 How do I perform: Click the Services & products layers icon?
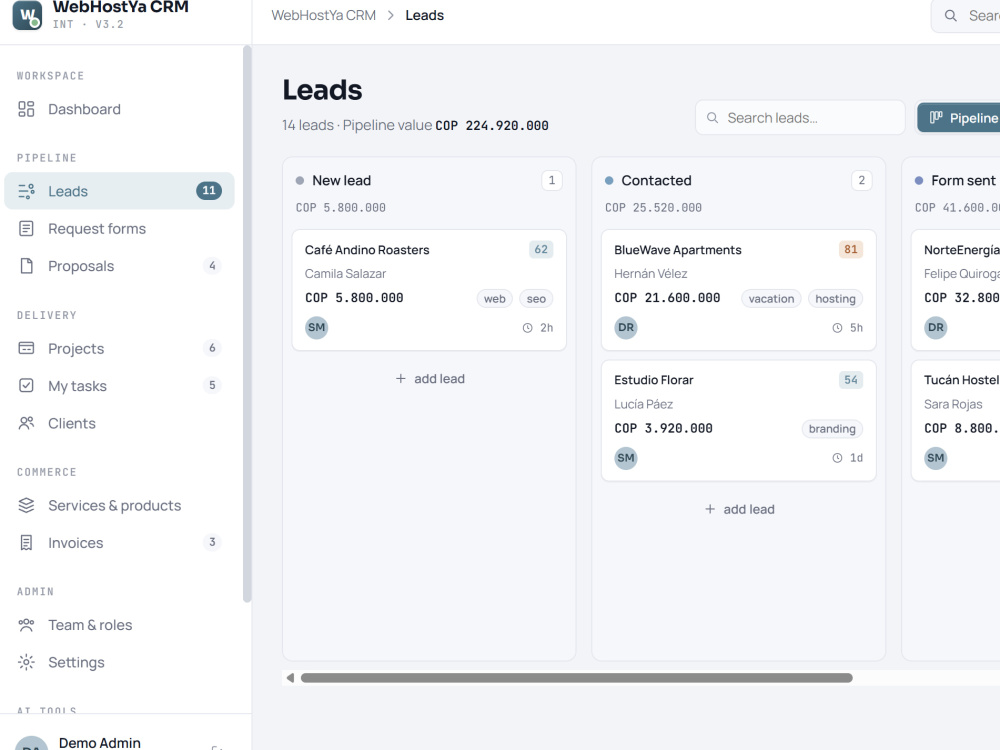coord(26,505)
